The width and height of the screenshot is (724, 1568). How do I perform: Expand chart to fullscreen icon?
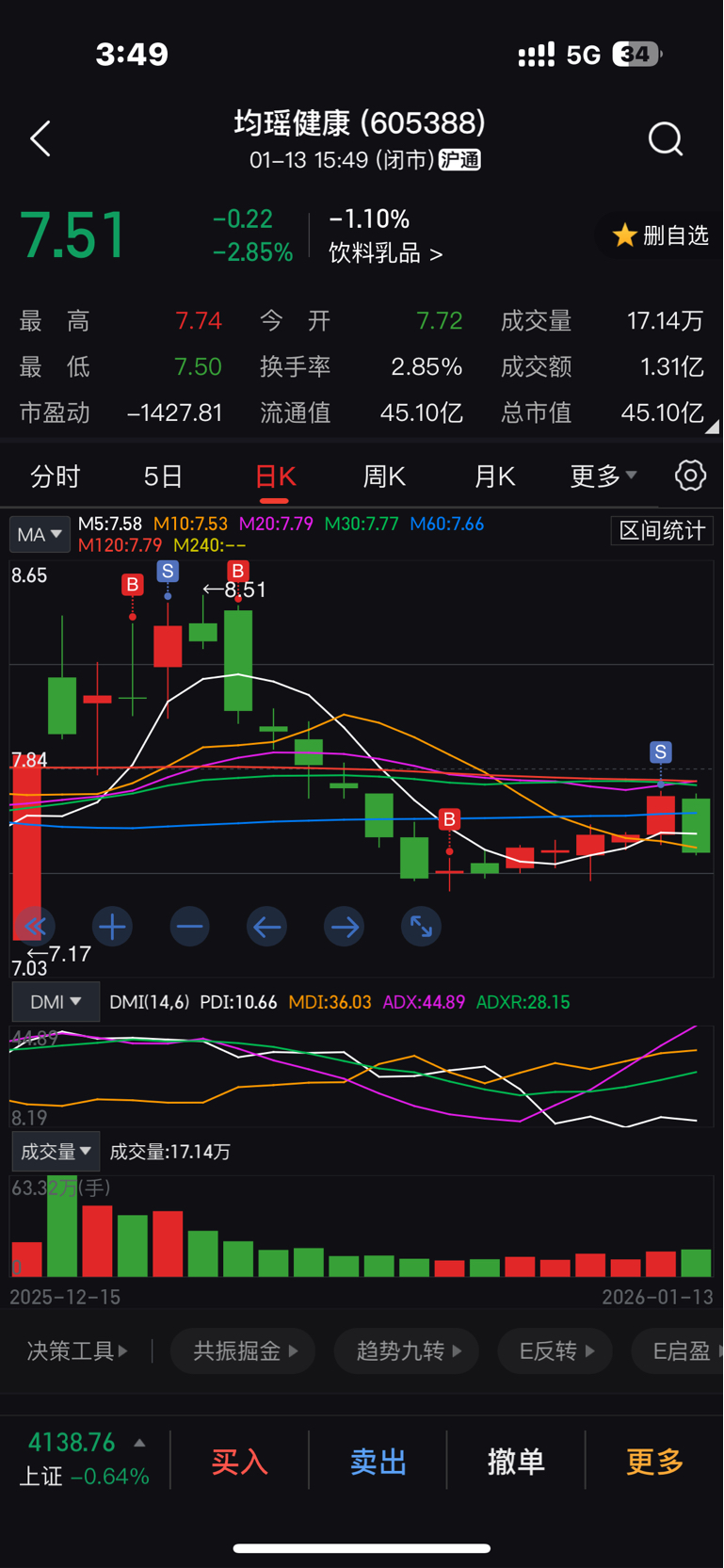421,927
